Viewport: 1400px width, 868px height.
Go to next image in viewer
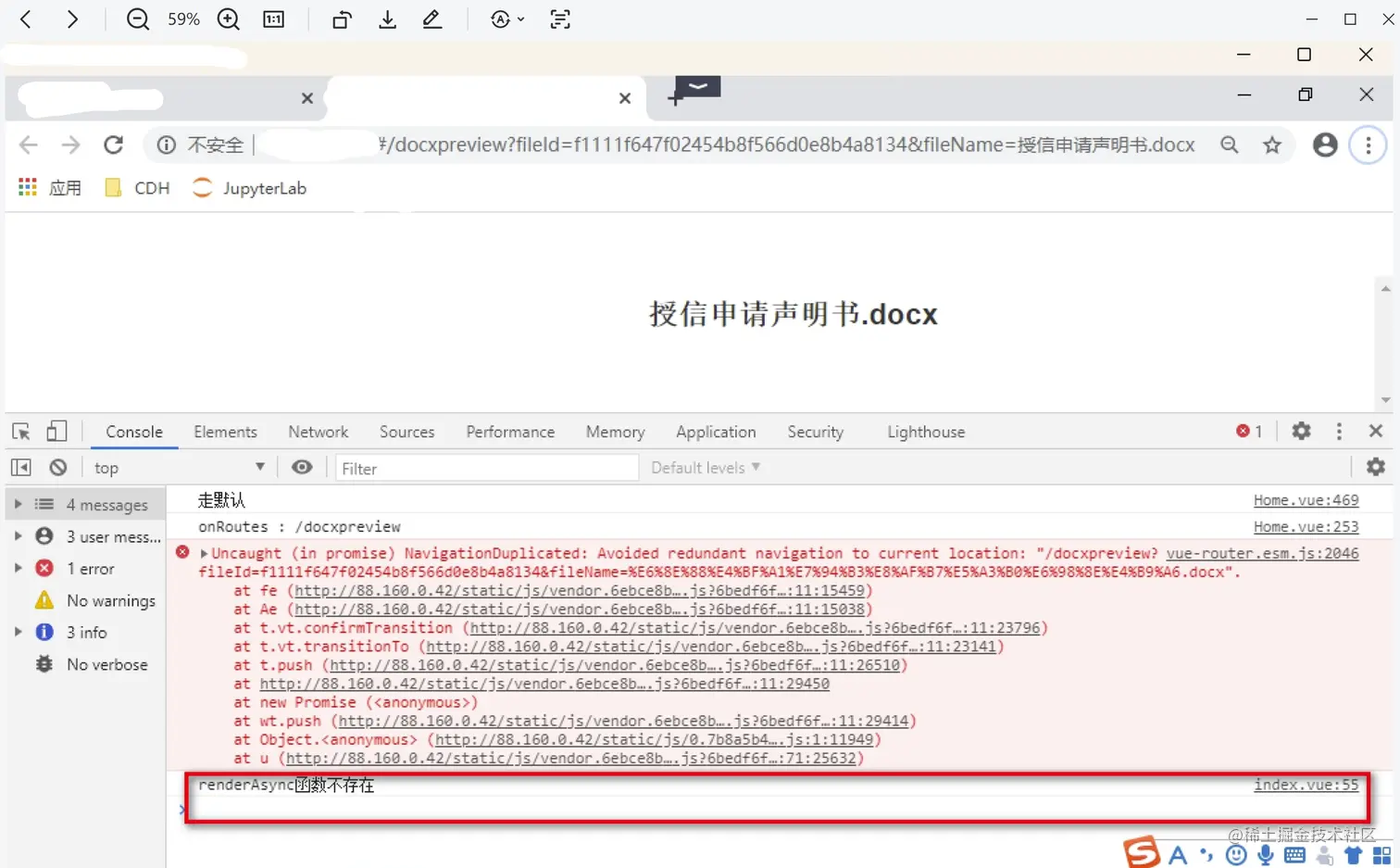[72, 19]
